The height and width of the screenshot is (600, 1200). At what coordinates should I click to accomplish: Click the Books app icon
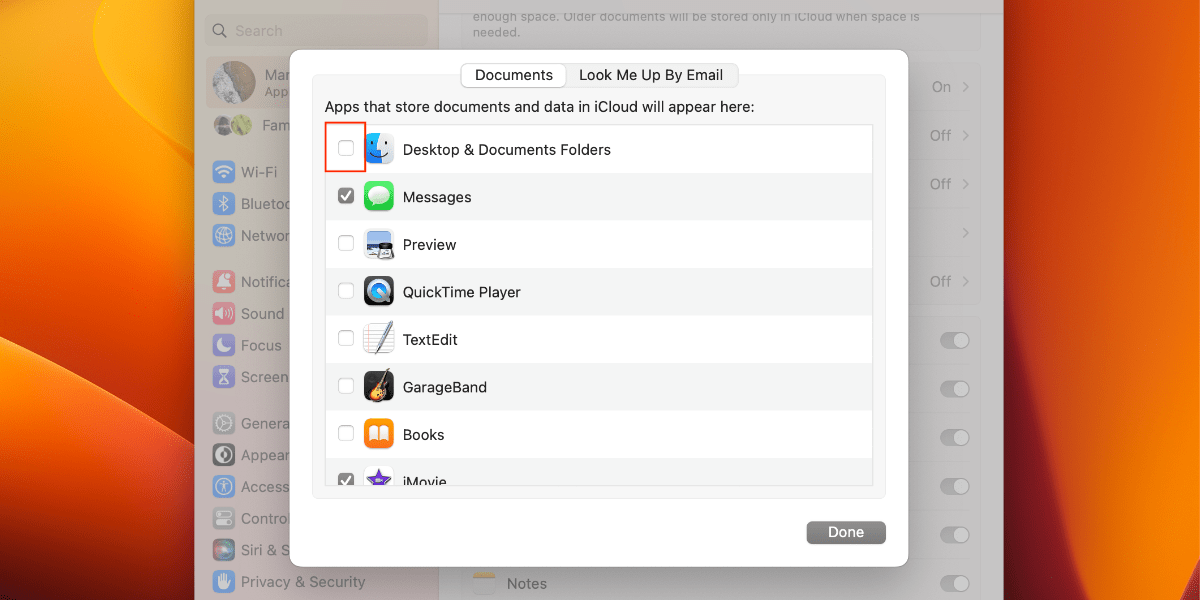click(379, 433)
